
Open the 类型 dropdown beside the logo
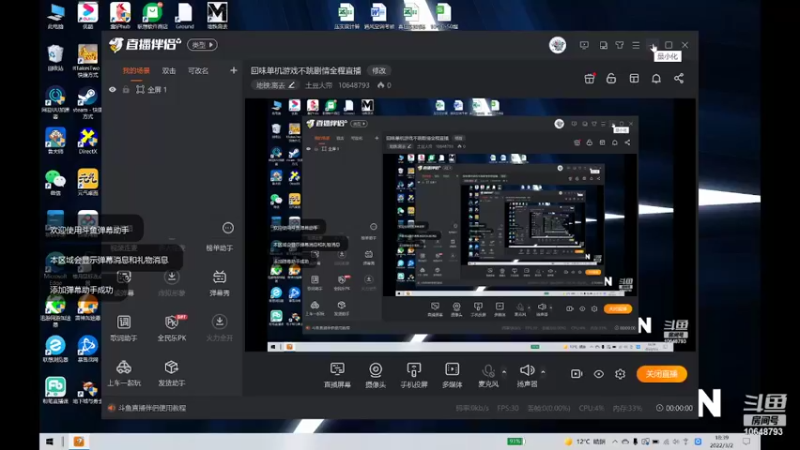[203, 45]
